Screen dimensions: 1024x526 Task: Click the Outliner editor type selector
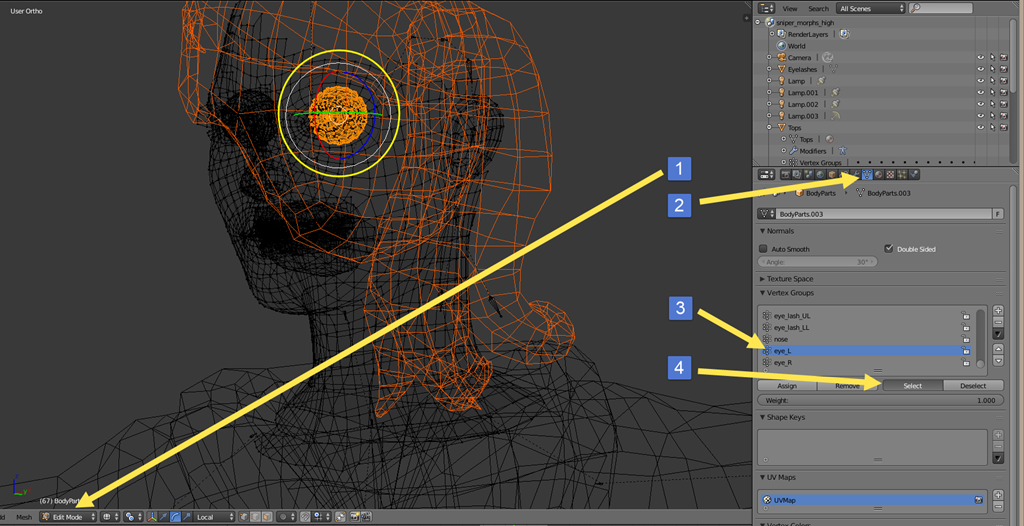click(767, 8)
